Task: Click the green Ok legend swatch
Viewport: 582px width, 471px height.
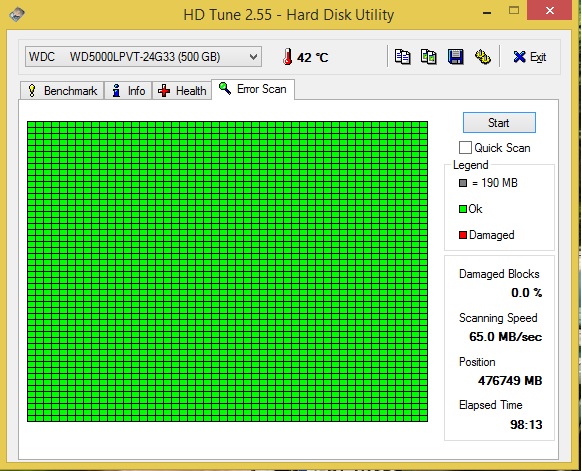Action: click(x=462, y=209)
